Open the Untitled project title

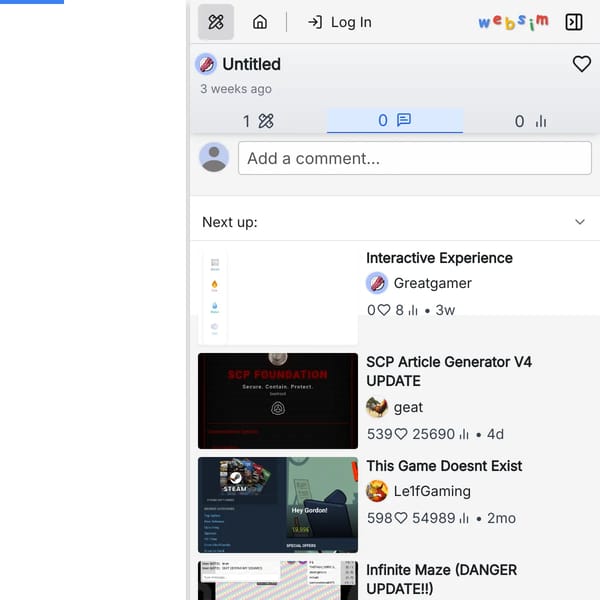(x=251, y=64)
